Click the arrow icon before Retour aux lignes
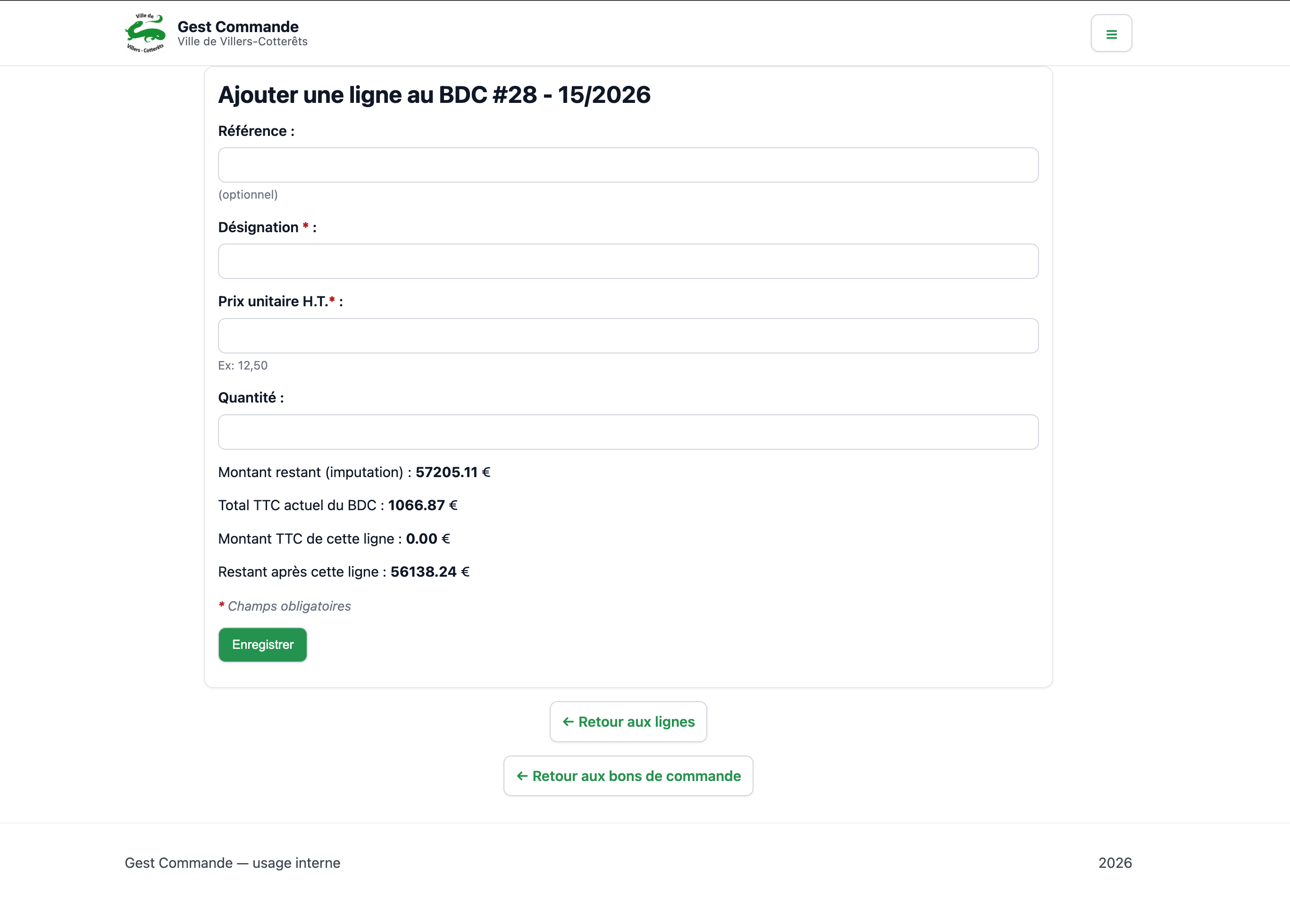The height and width of the screenshot is (924, 1290). pyautogui.click(x=568, y=722)
